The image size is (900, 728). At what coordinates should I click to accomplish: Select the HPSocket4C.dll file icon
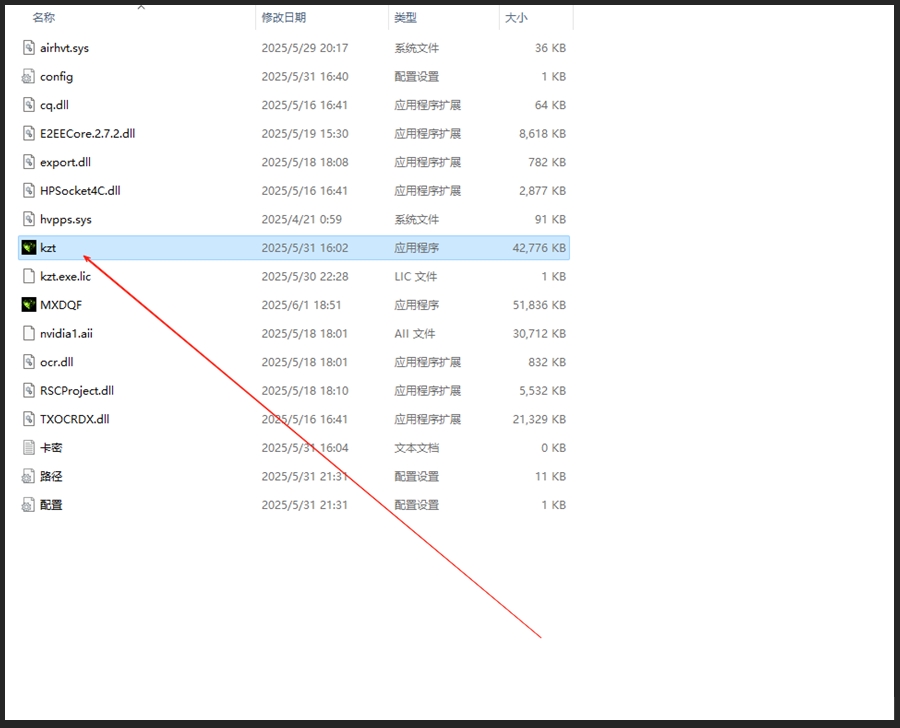29,191
